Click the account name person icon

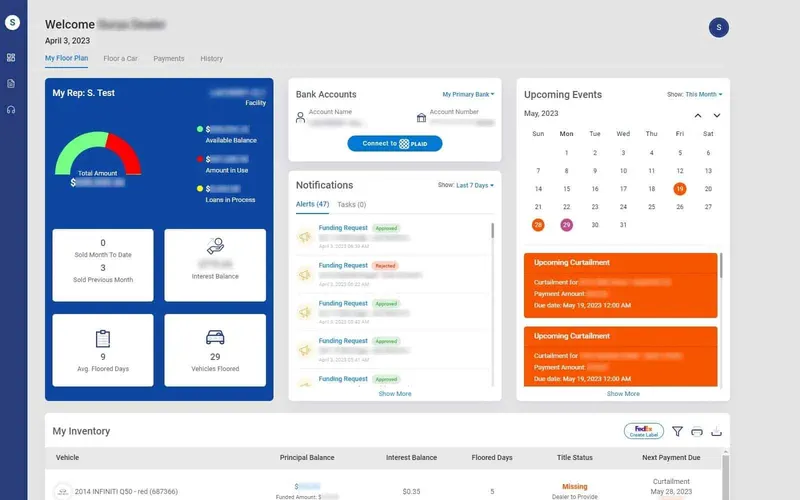[301, 117]
